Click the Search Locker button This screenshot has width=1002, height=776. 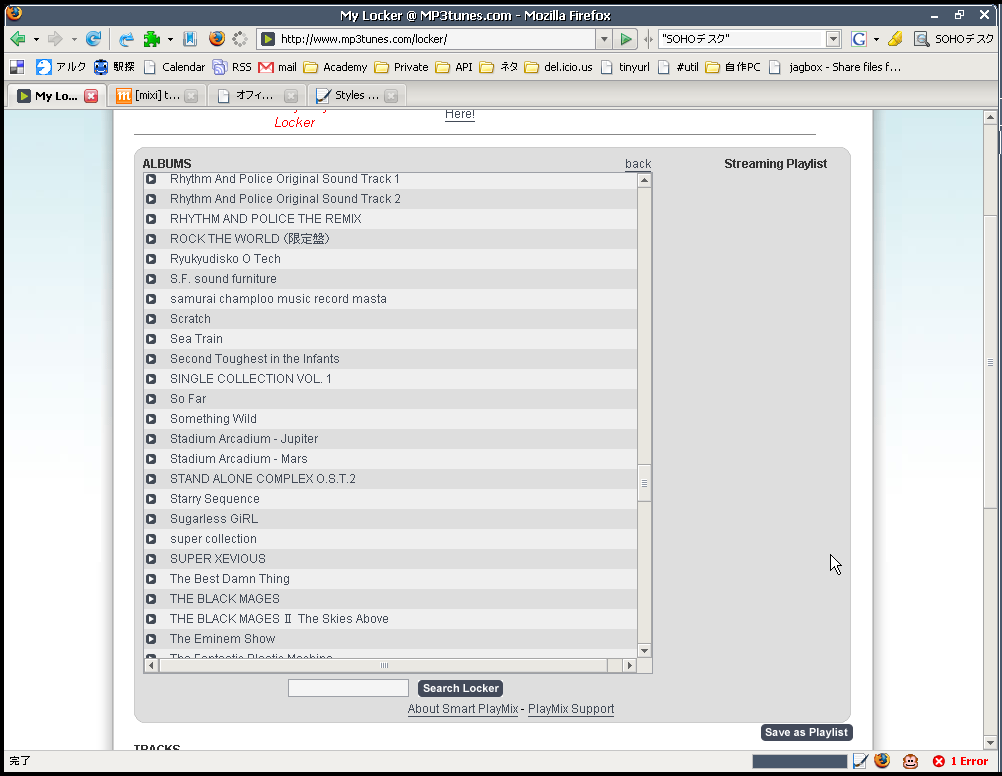tap(460, 688)
